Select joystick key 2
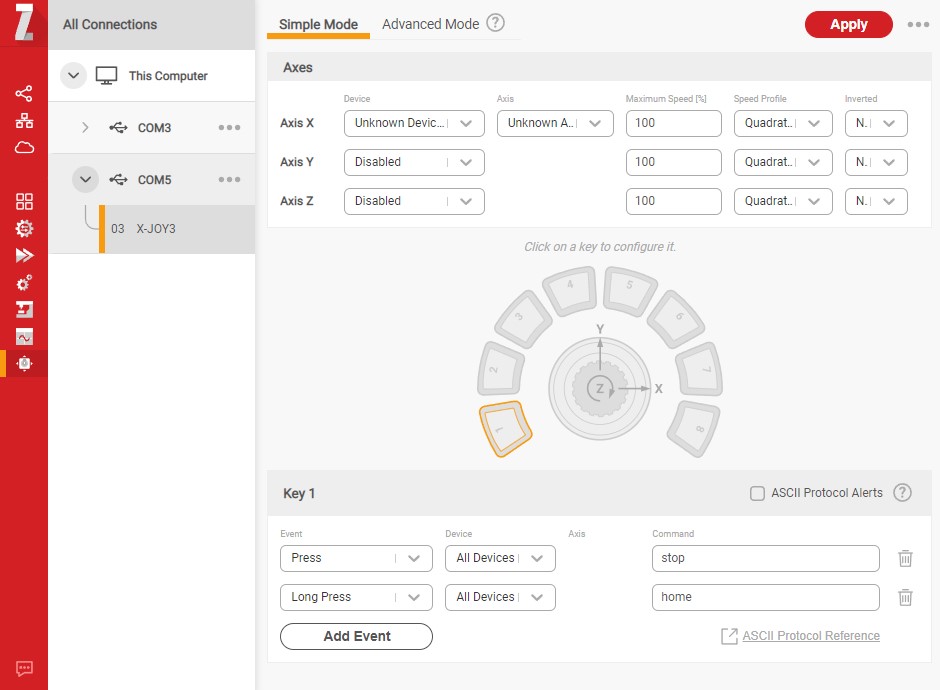This screenshot has height=690, width=940. [501, 369]
